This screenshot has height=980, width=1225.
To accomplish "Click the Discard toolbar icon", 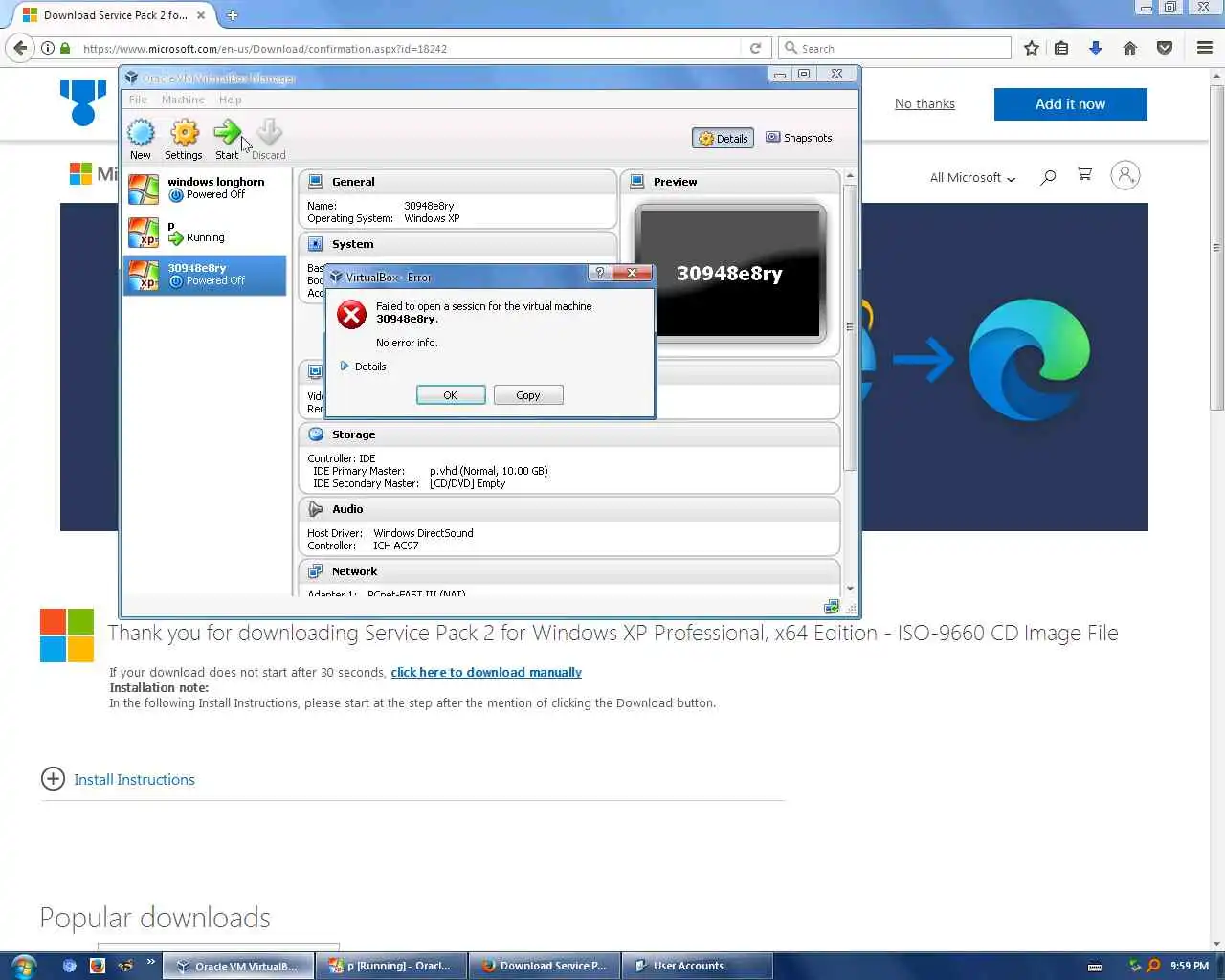I will (269, 139).
